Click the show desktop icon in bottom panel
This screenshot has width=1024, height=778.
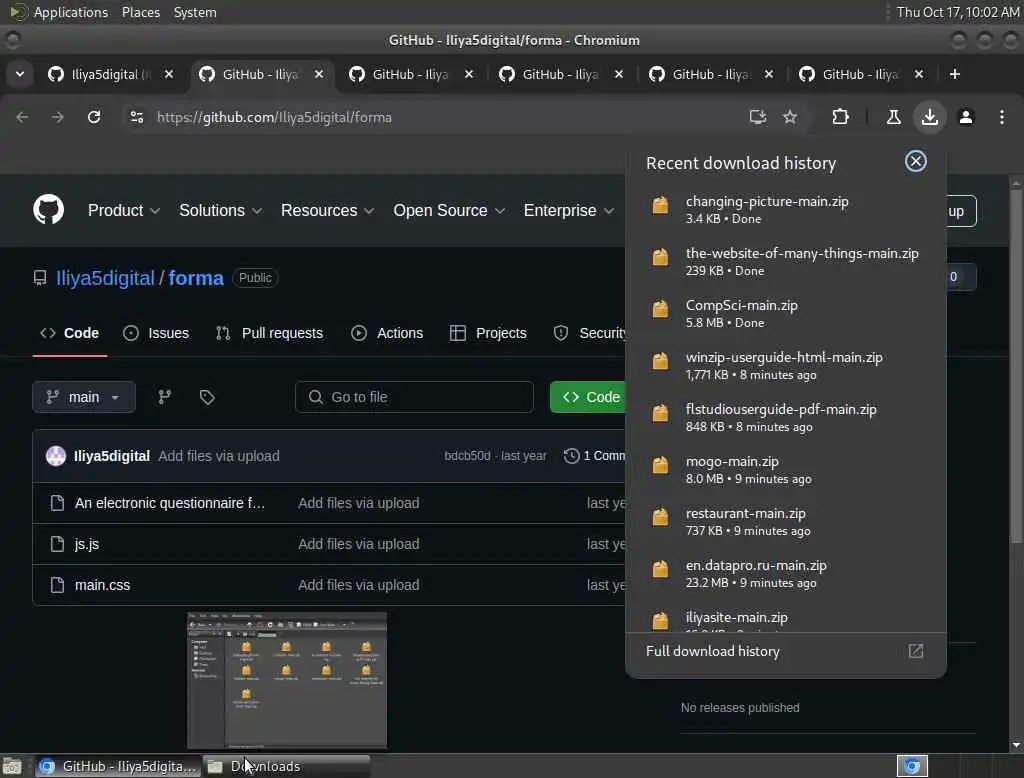click(12, 766)
